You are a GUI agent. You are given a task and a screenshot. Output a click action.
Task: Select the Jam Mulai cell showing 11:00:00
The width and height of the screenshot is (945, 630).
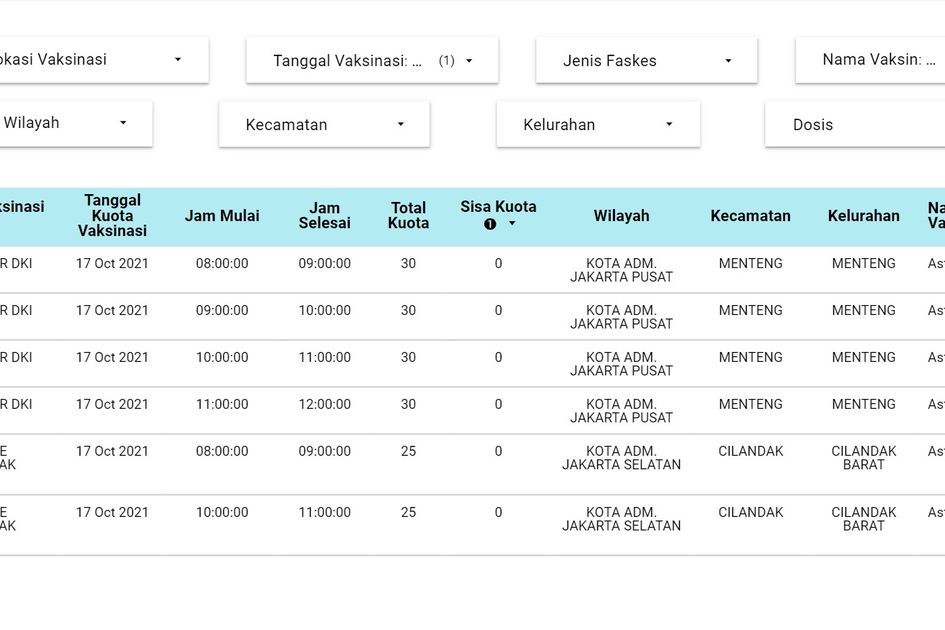(x=222, y=405)
